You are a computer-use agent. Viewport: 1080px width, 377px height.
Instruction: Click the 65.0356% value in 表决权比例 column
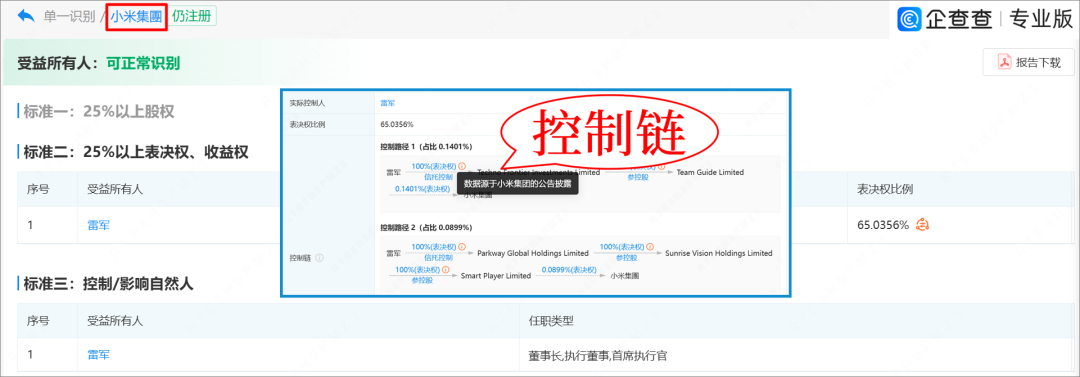coord(883,225)
